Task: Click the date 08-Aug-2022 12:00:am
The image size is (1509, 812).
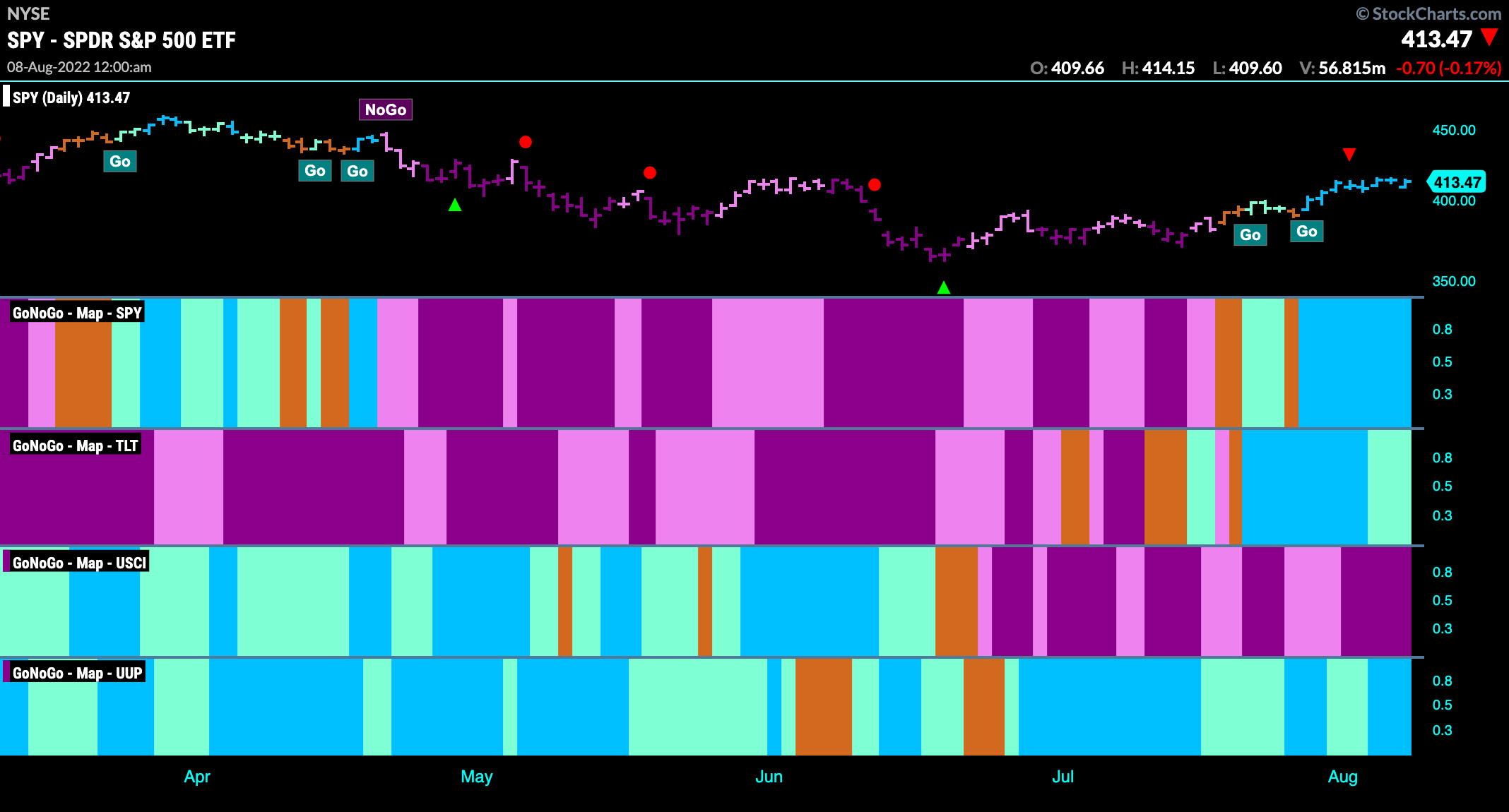Action: pyautogui.click(x=79, y=67)
